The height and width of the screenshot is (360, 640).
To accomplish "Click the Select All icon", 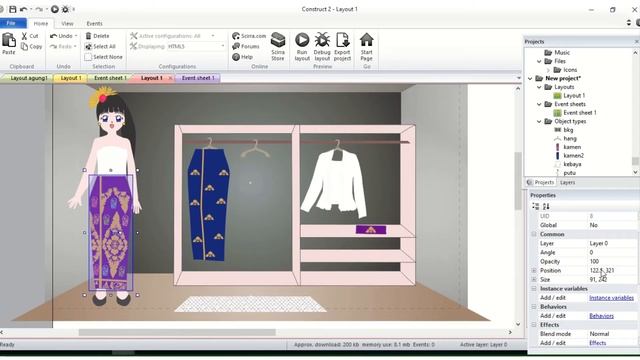I will click(88, 47).
